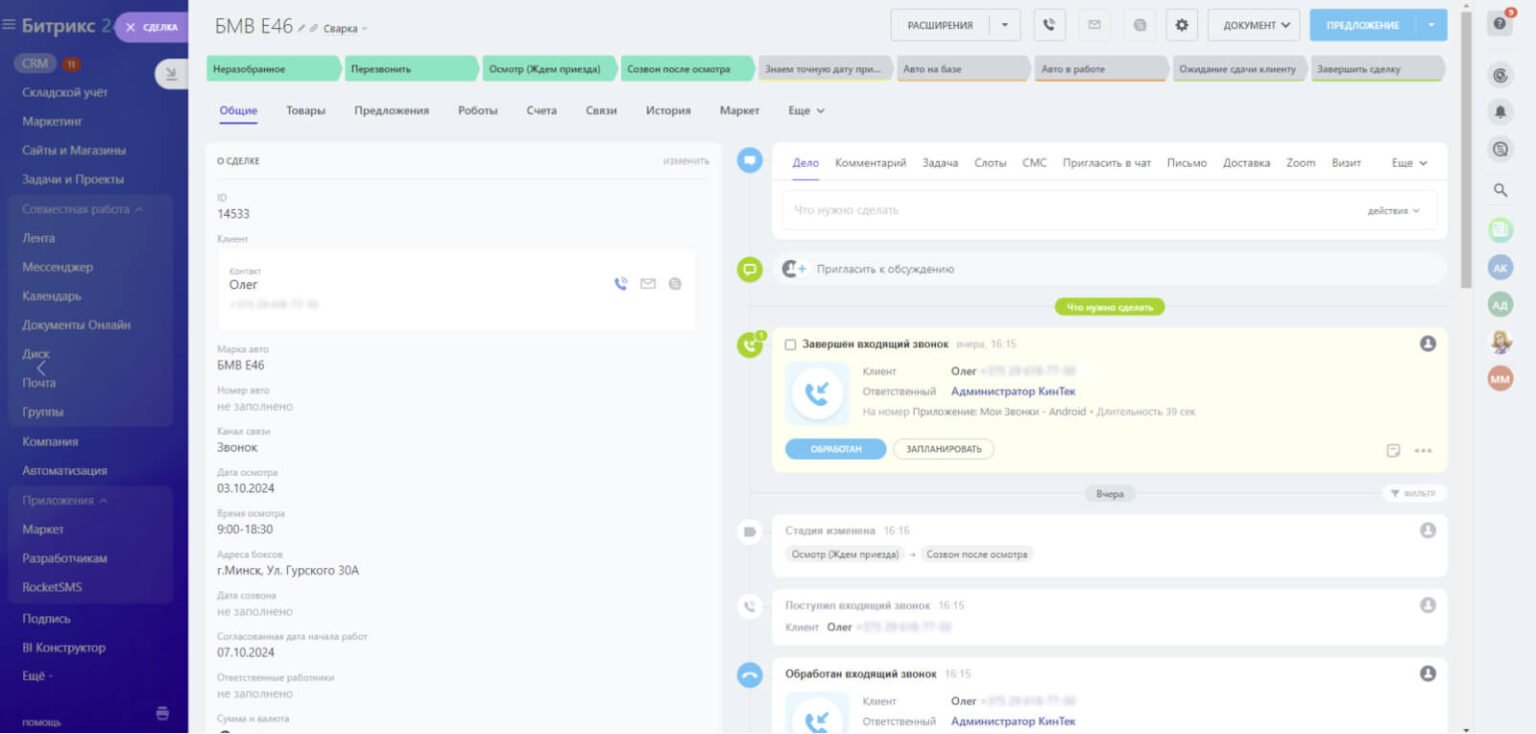1536x734 pixels.
Task: Click изменить in the О СДЕЛКЕ section
Action: [686, 161]
